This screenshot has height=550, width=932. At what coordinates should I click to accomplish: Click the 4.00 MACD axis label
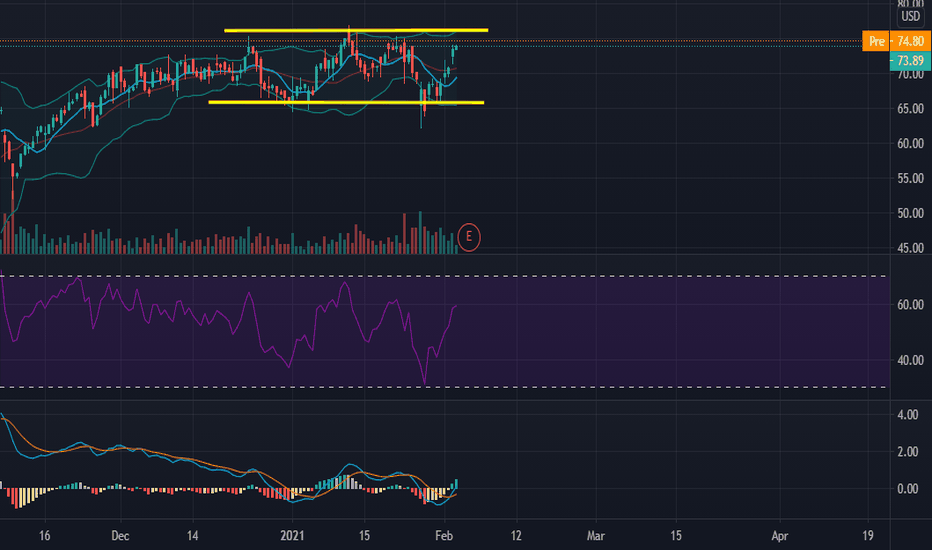click(908, 414)
